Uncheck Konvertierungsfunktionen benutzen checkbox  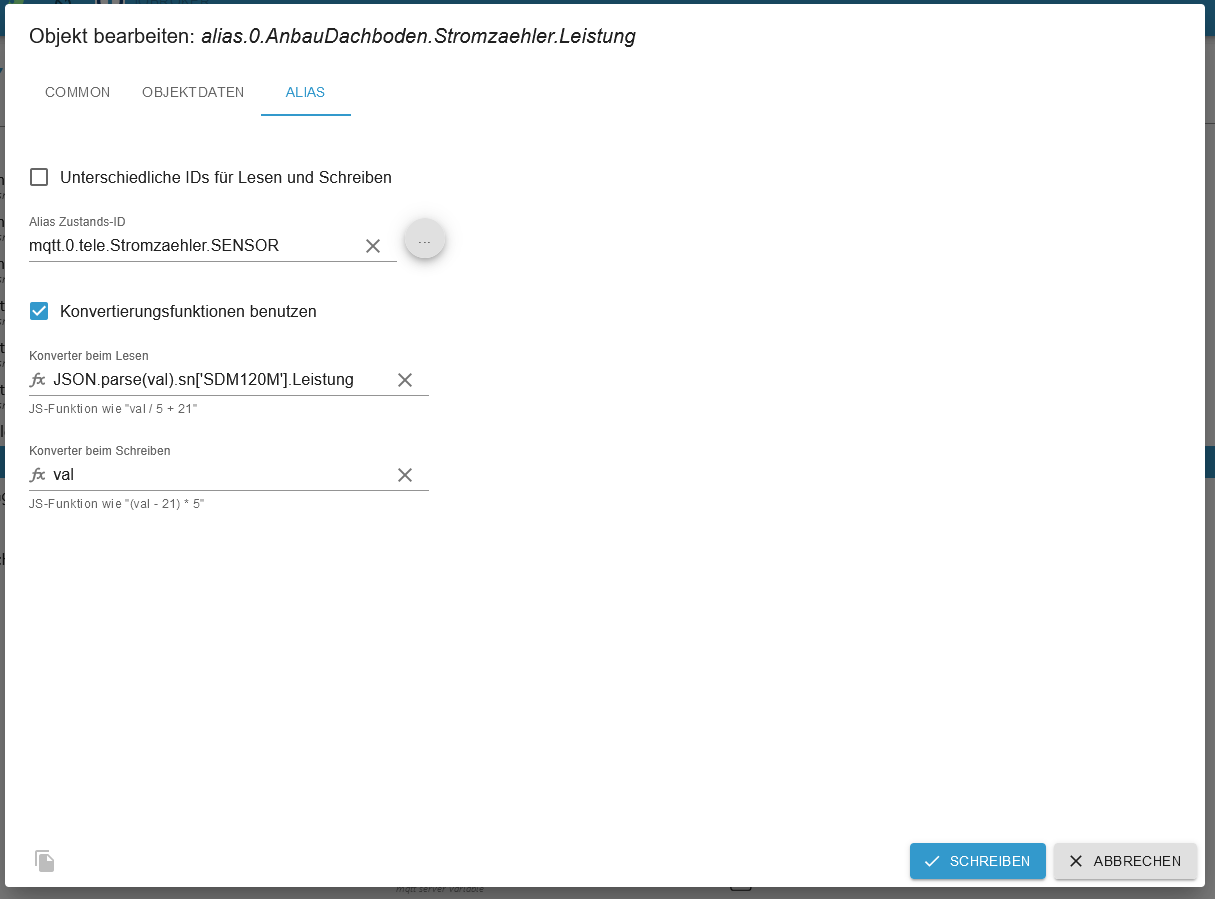pyautogui.click(x=39, y=311)
